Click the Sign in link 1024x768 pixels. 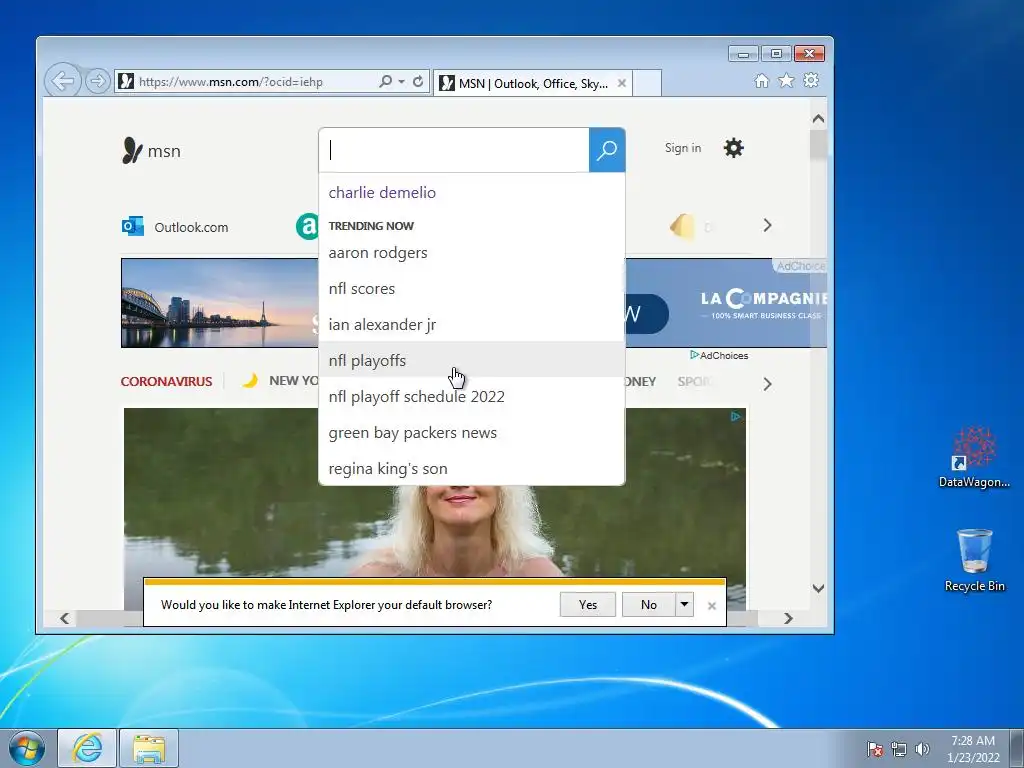tap(682, 148)
